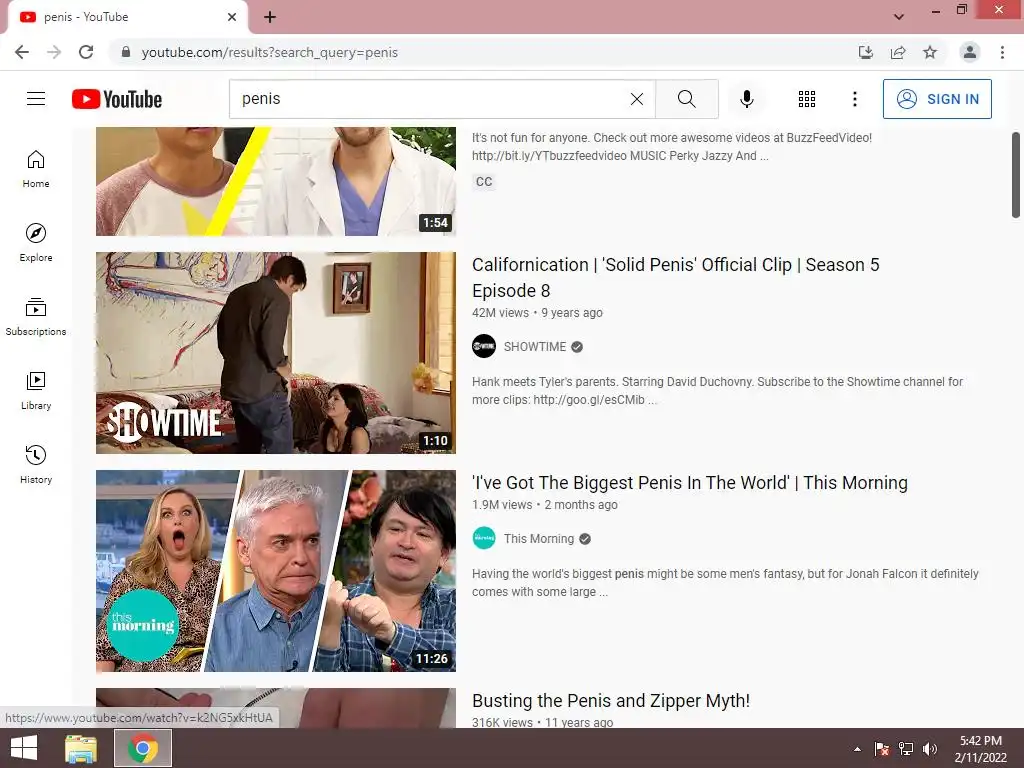This screenshot has height=768, width=1024.
Task: Click the Chrome icon on the taskbar
Action: (x=143, y=748)
